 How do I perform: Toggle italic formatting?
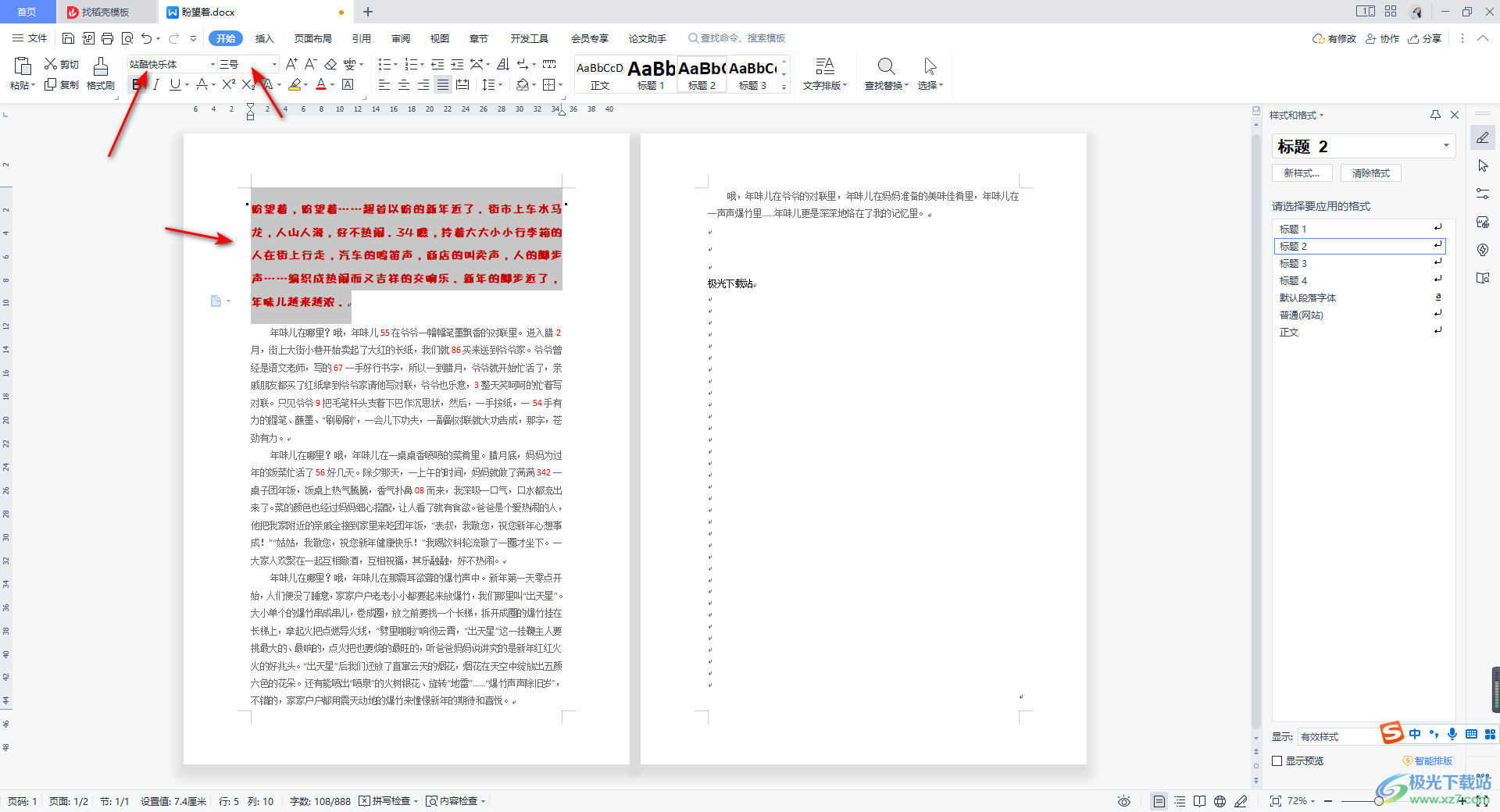pos(156,84)
